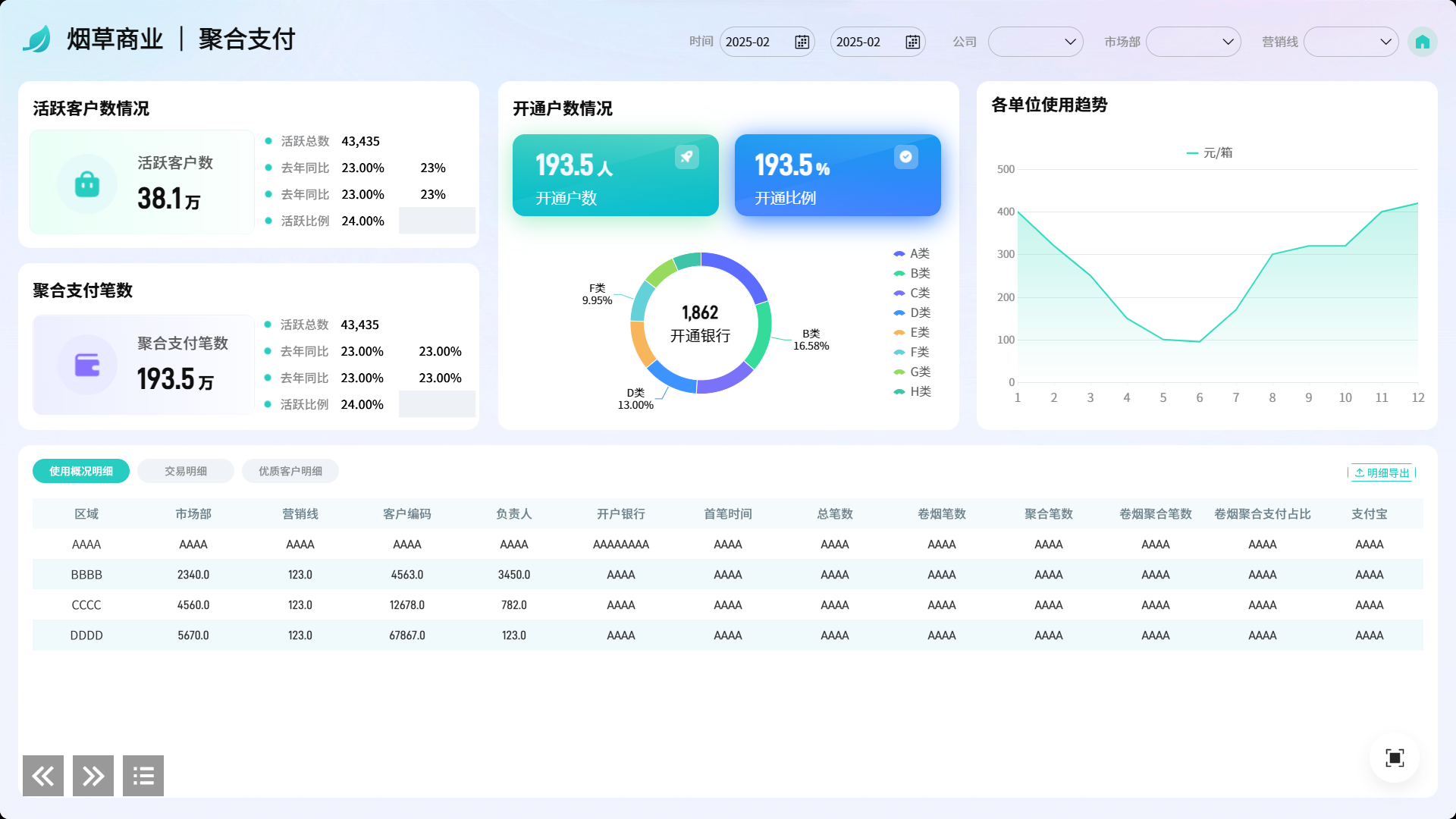1456x819 pixels.
Task: Open the list menu icon button
Action: [143, 775]
